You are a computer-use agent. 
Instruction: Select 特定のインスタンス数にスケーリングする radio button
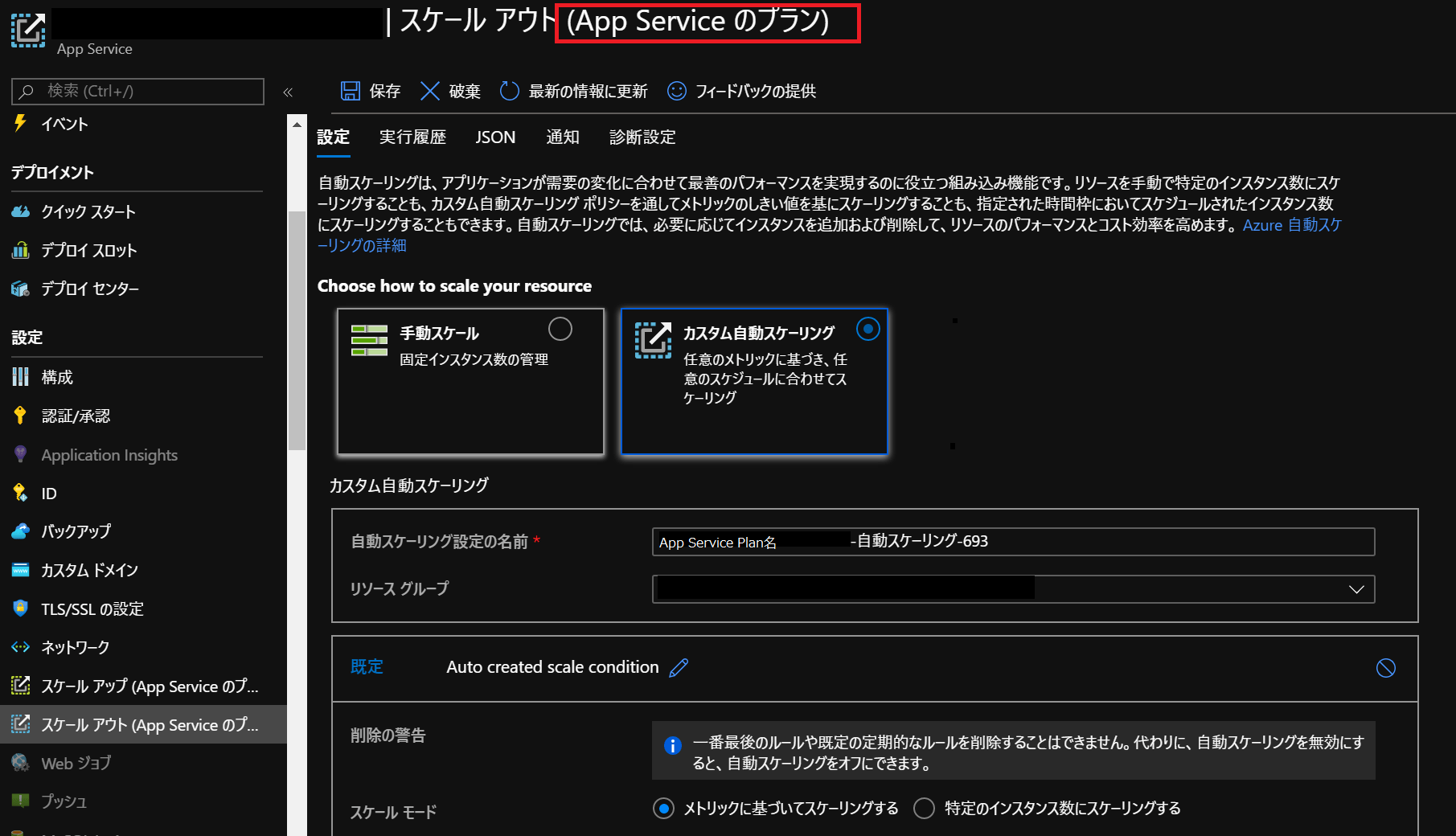tap(924, 809)
